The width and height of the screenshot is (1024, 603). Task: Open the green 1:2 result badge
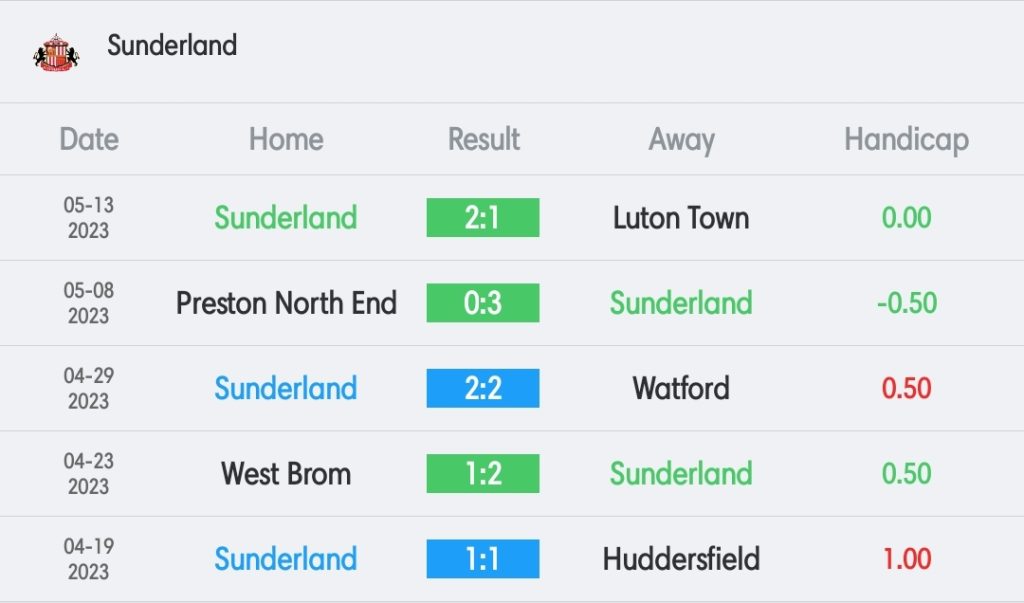[x=483, y=473]
